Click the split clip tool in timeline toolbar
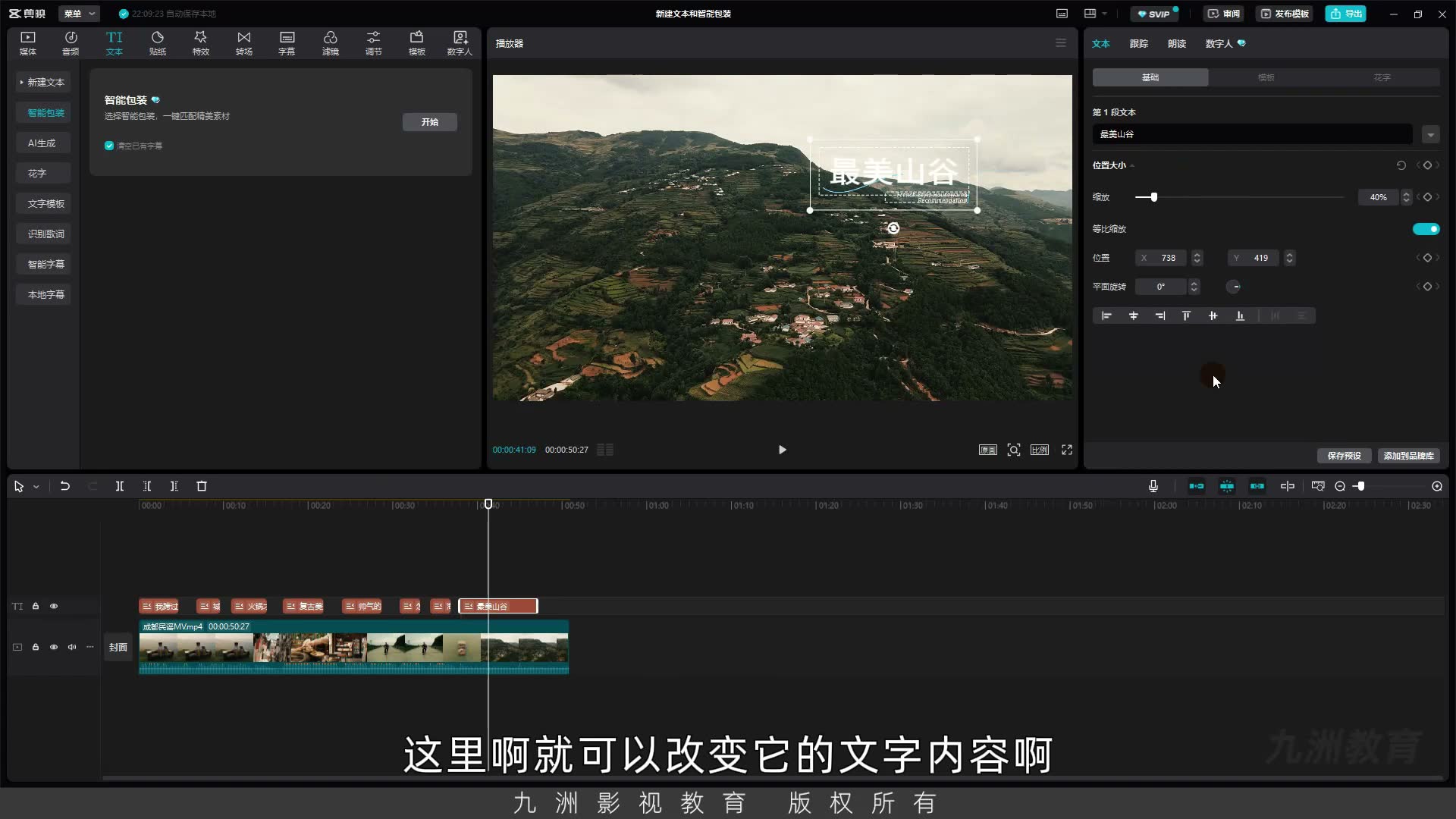The height and width of the screenshot is (819, 1456). [119, 486]
